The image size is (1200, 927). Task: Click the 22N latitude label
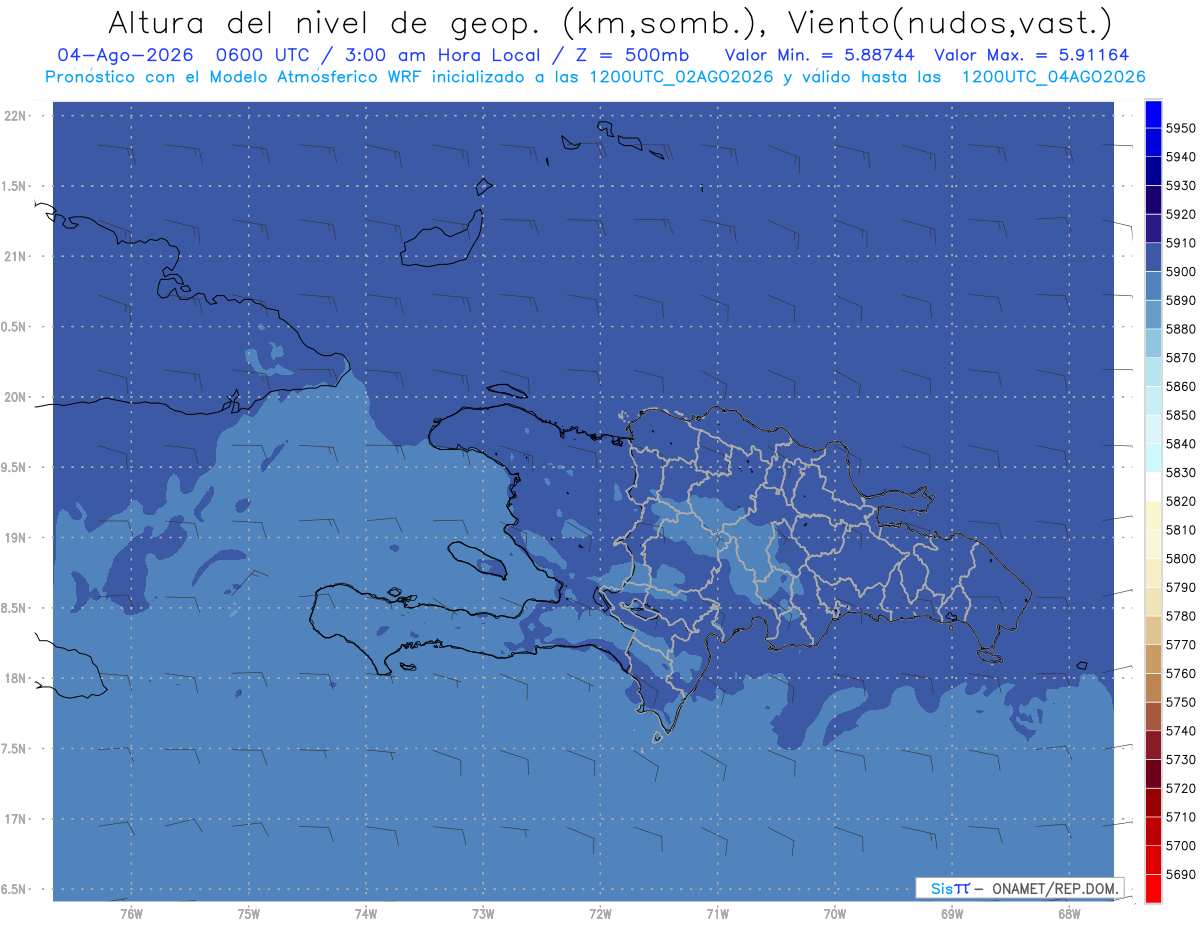pos(17,116)
